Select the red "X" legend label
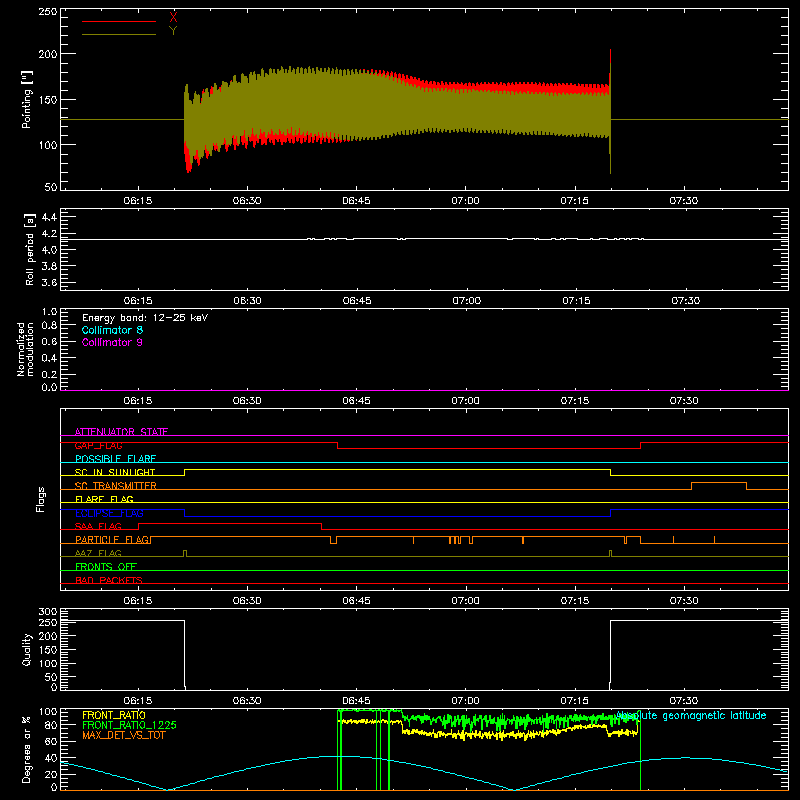Screen dimensions: 800x800 tap(173, 18)
